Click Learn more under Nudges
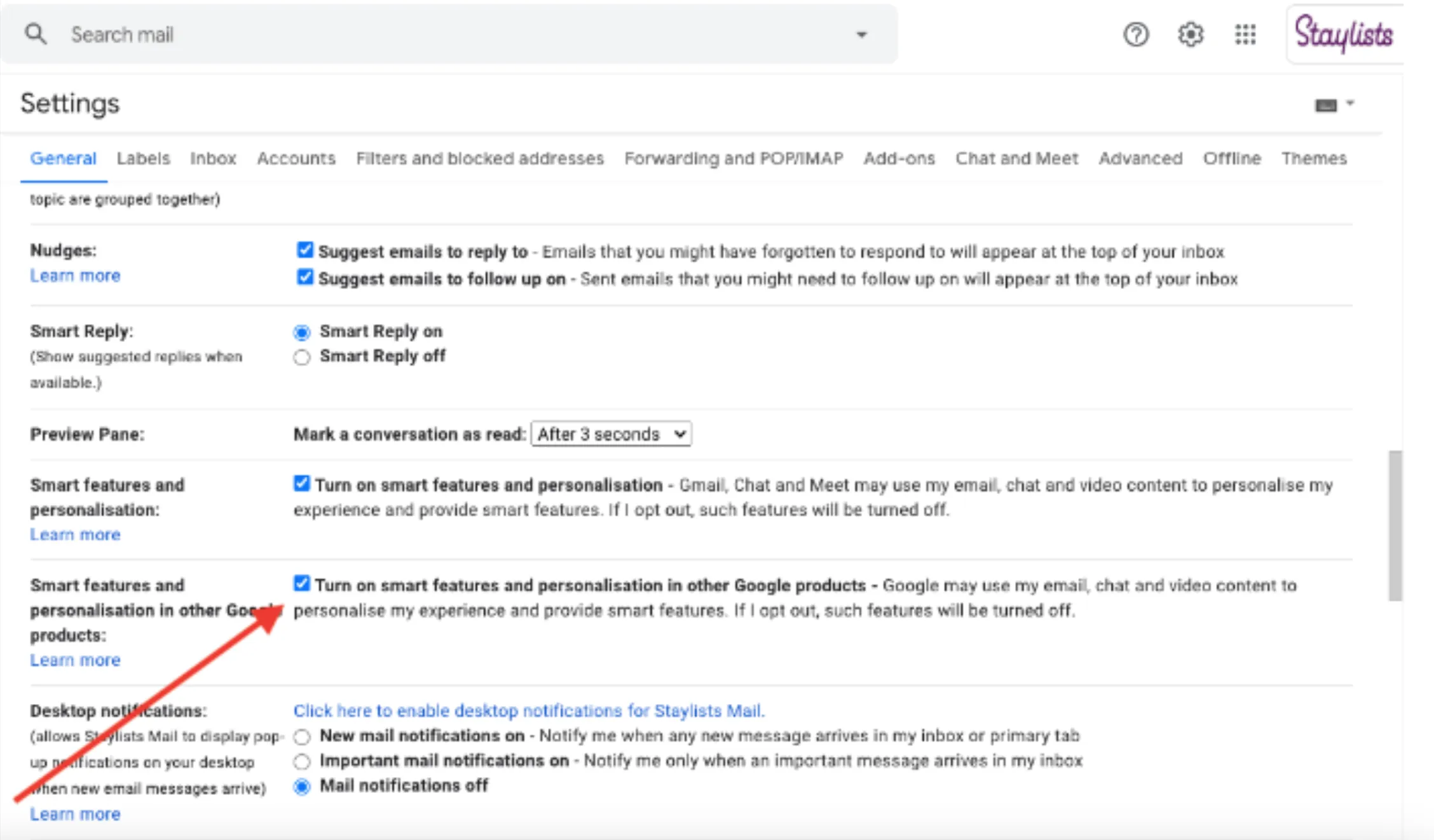The width and height of the screenshot is (1434, 840). click(x=75, y=275)
